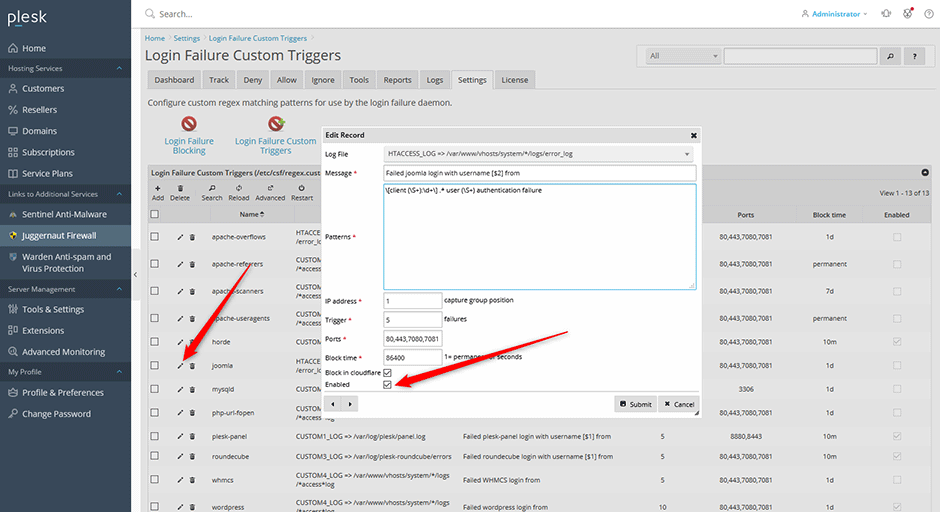Toggle Block in cloudflare checkbox
Image resolution: width=940 pixels, height=512 pixels.
click(387, 372)
